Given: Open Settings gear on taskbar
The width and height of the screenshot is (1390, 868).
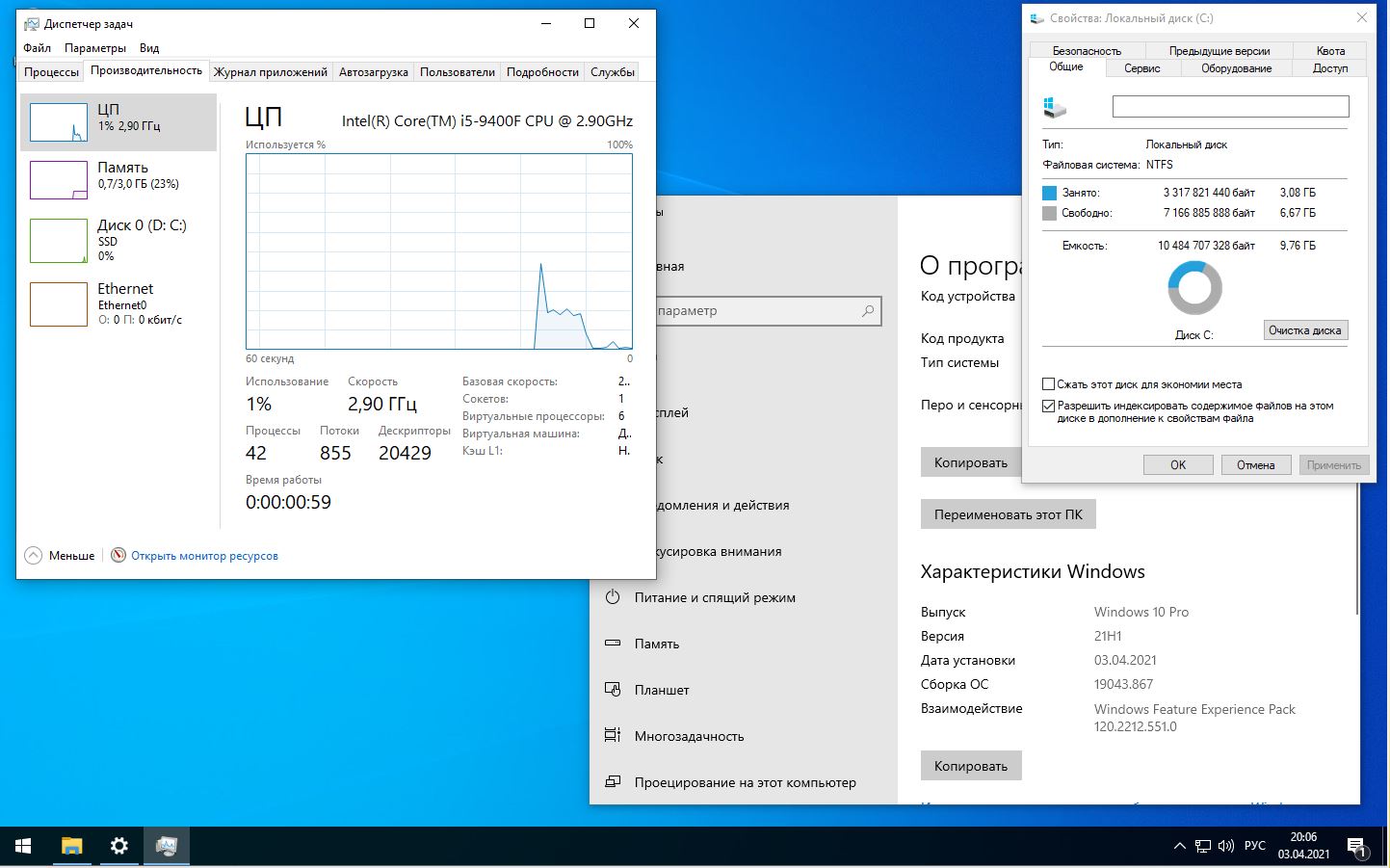Looking at the screenshot, I should (x=119, y=846).
